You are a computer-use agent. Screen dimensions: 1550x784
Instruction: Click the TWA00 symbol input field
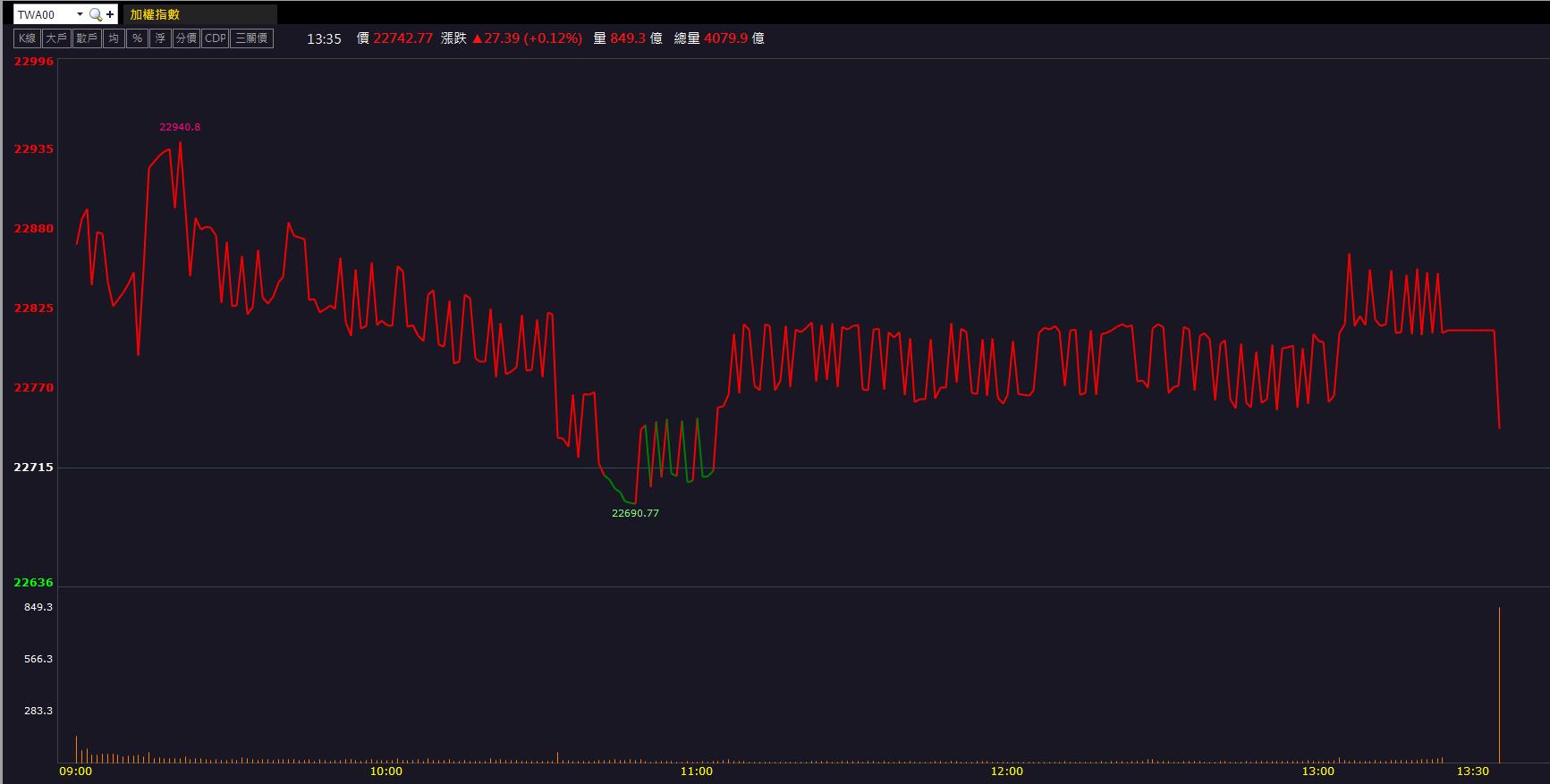(43, 14)
